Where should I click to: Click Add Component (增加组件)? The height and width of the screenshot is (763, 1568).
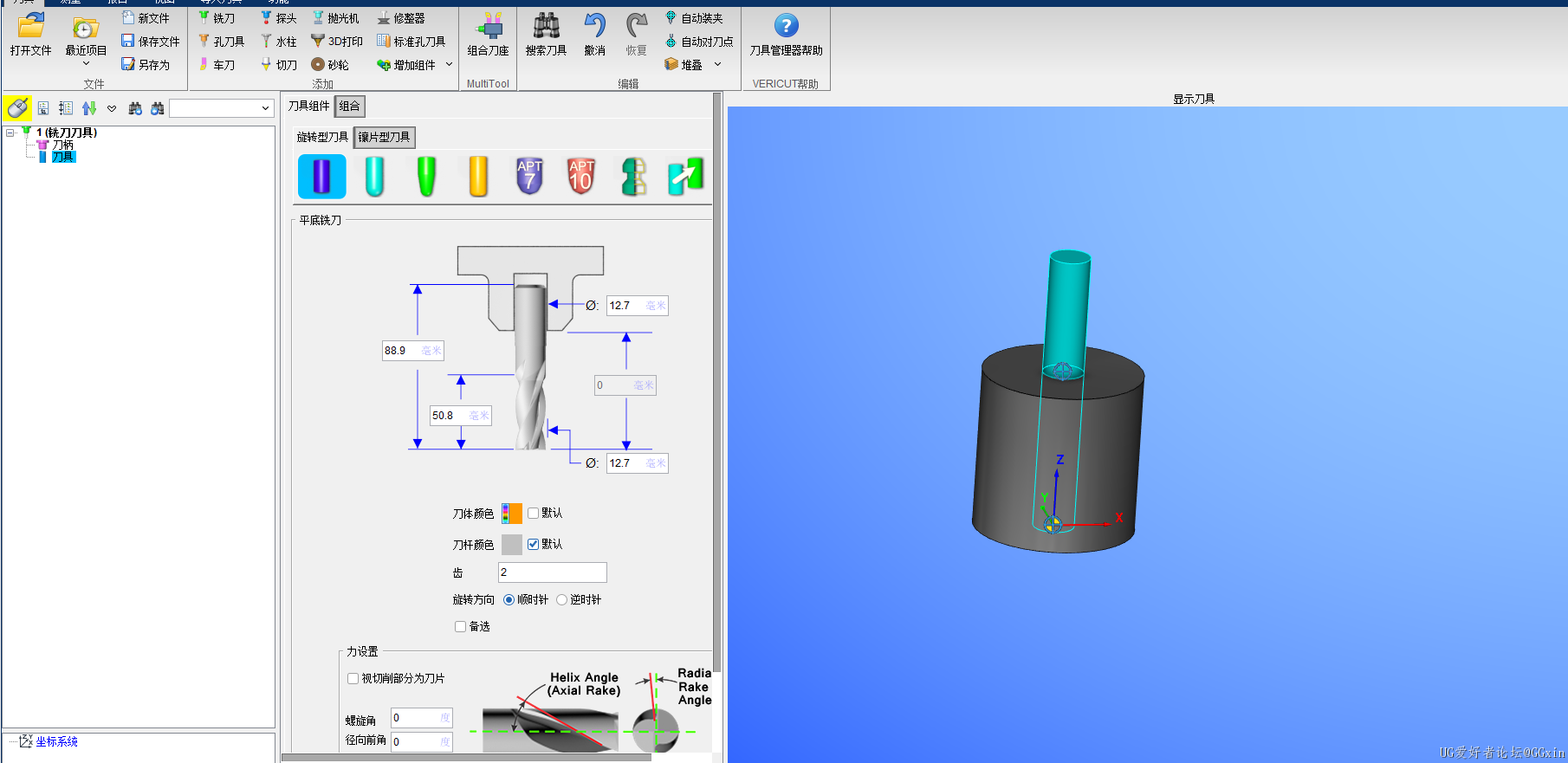406,64
